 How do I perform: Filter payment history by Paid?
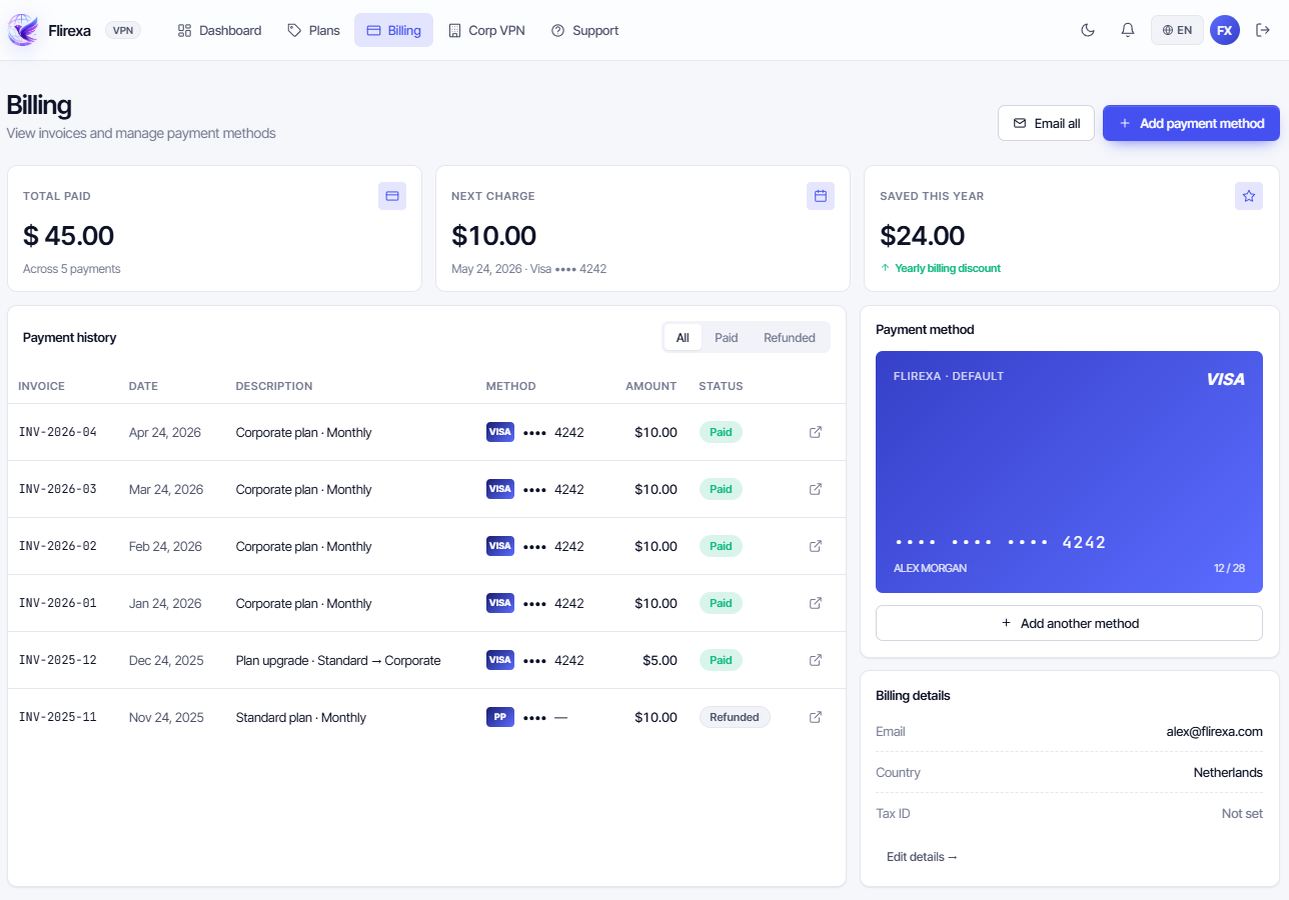point(726,338)
